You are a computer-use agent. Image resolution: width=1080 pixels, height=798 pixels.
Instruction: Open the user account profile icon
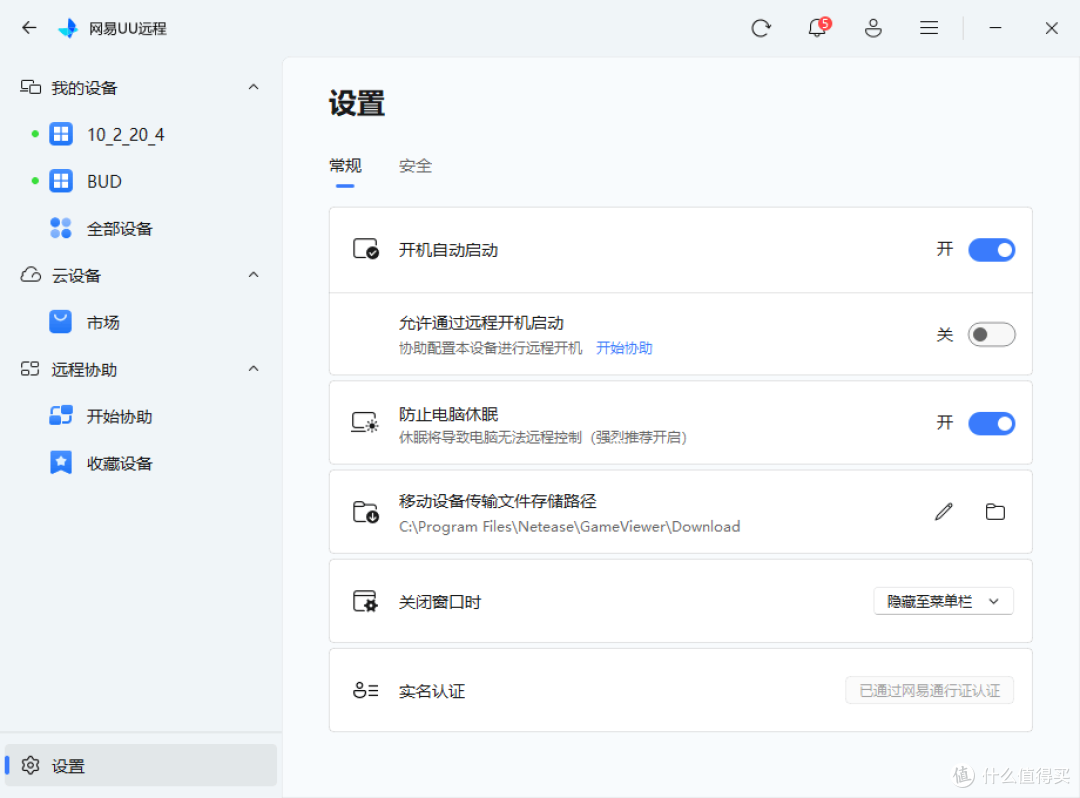tap(873, 28)
